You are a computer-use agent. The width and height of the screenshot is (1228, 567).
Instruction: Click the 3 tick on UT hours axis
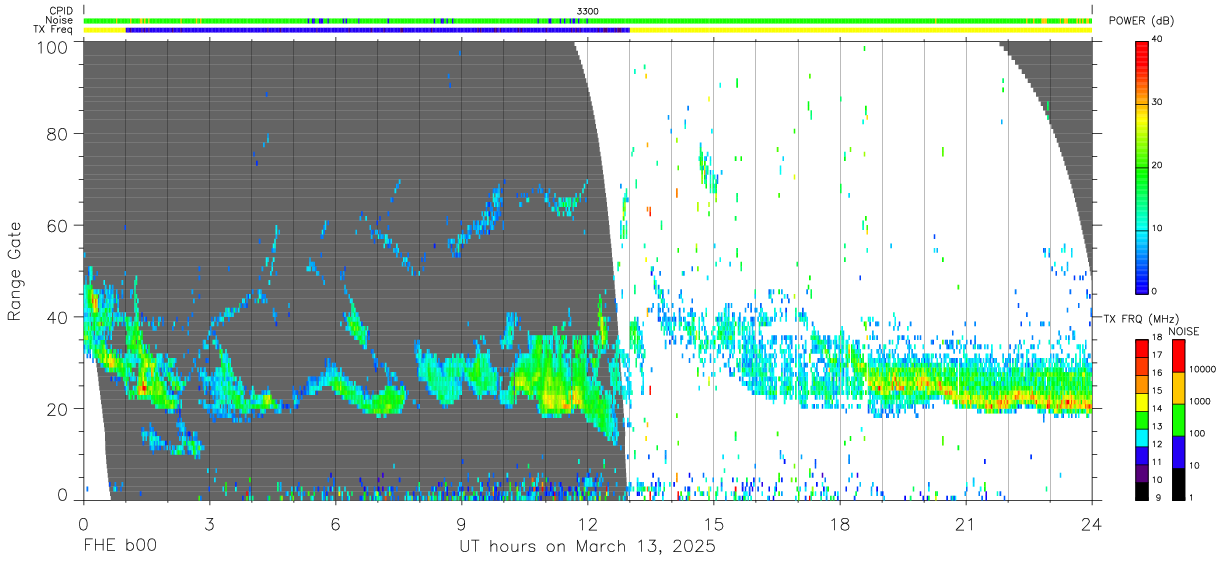210,524
